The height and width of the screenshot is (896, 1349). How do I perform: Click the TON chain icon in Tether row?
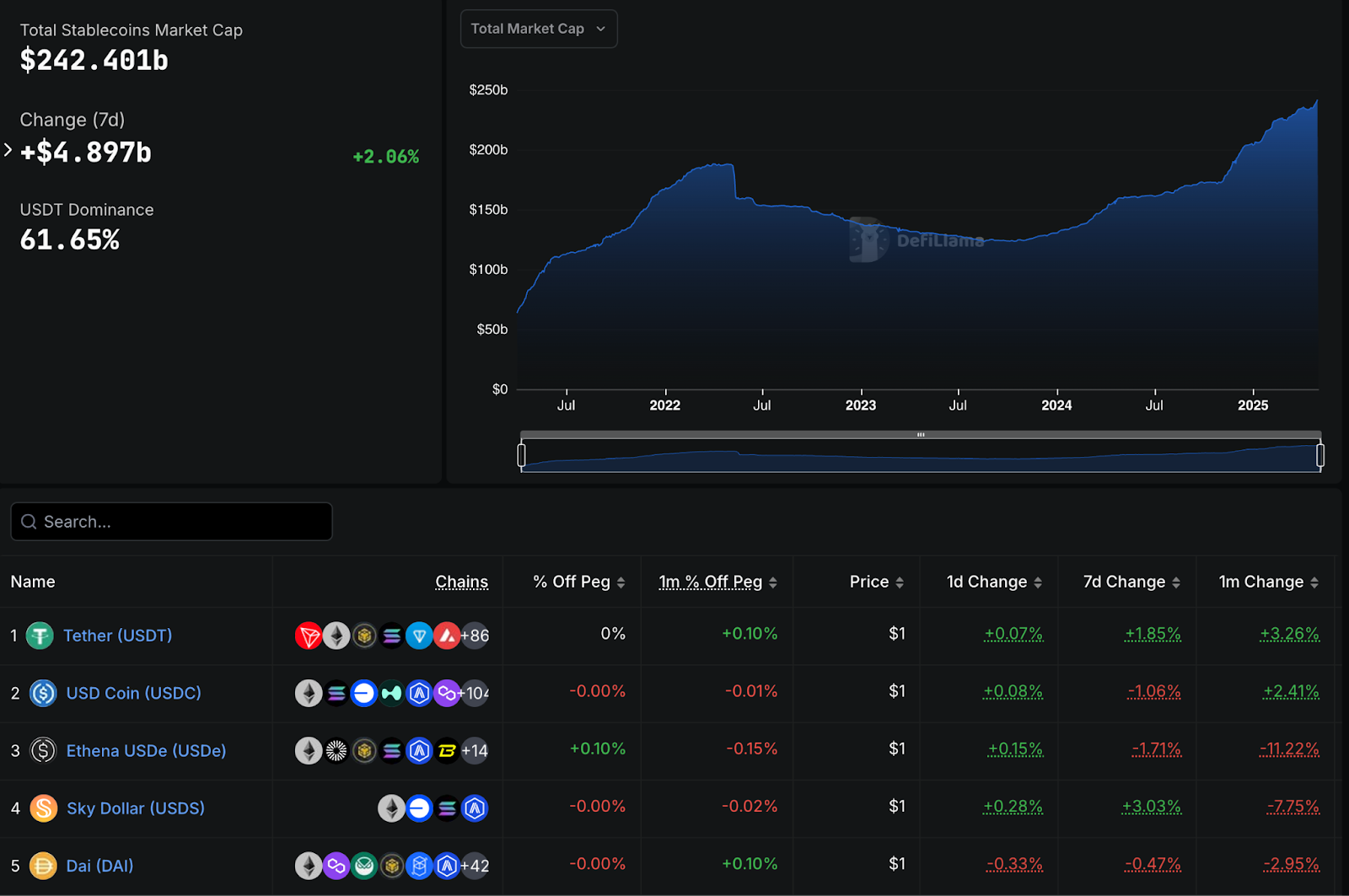[x=419, y=636]
